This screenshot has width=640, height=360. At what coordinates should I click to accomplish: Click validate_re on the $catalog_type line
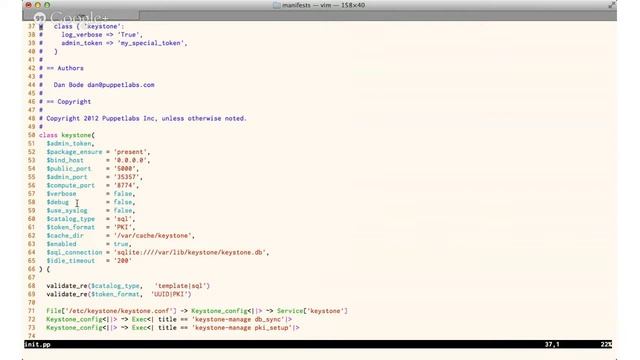[x=67, y=286]
